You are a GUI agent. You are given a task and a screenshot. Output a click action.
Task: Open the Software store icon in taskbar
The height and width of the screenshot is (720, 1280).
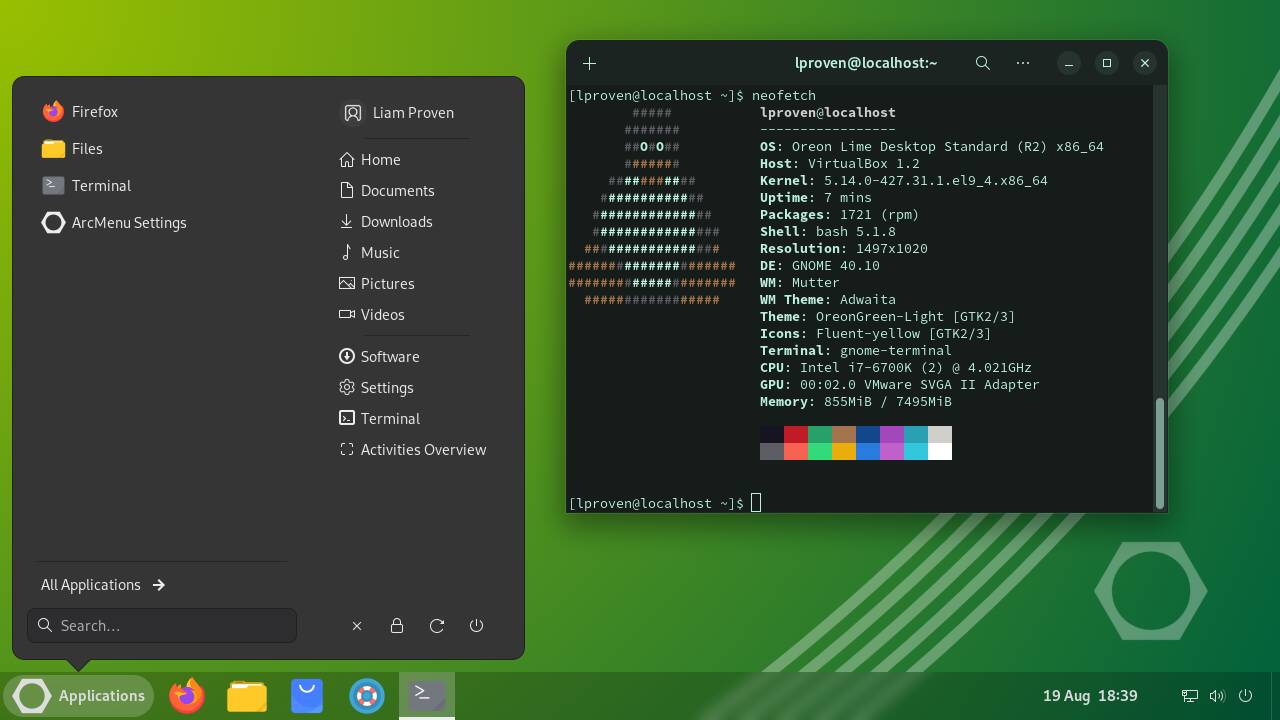pyautogui.click(x=307, y=695)
